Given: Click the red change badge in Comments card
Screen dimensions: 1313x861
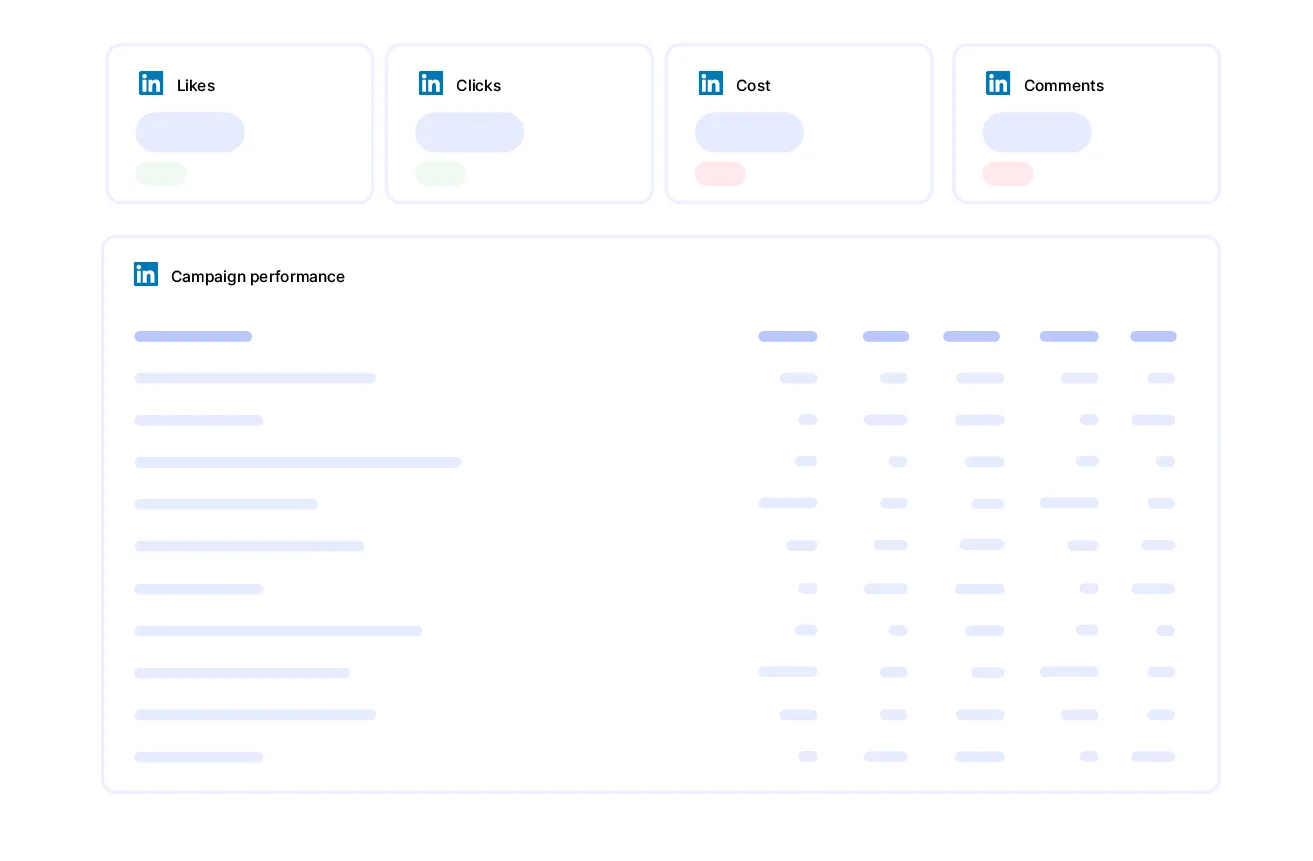Looking at the screenshot, I should [1008, 174].
